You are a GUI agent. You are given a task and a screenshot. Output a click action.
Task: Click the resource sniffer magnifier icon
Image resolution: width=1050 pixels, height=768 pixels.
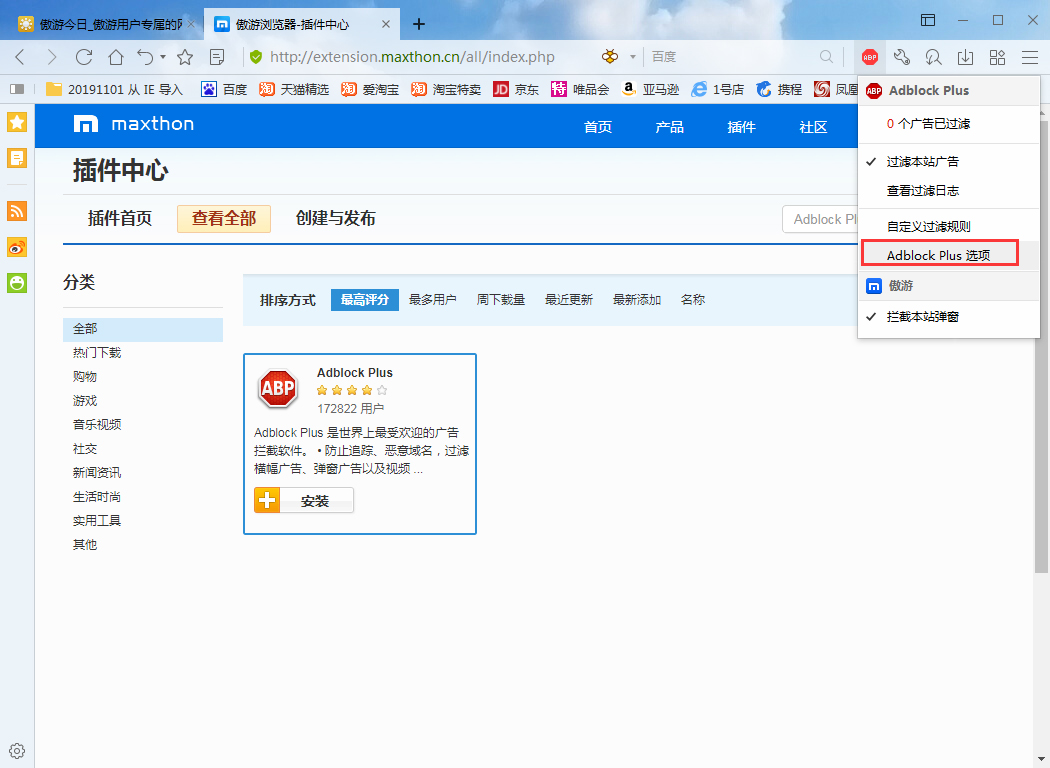(932, 57)
